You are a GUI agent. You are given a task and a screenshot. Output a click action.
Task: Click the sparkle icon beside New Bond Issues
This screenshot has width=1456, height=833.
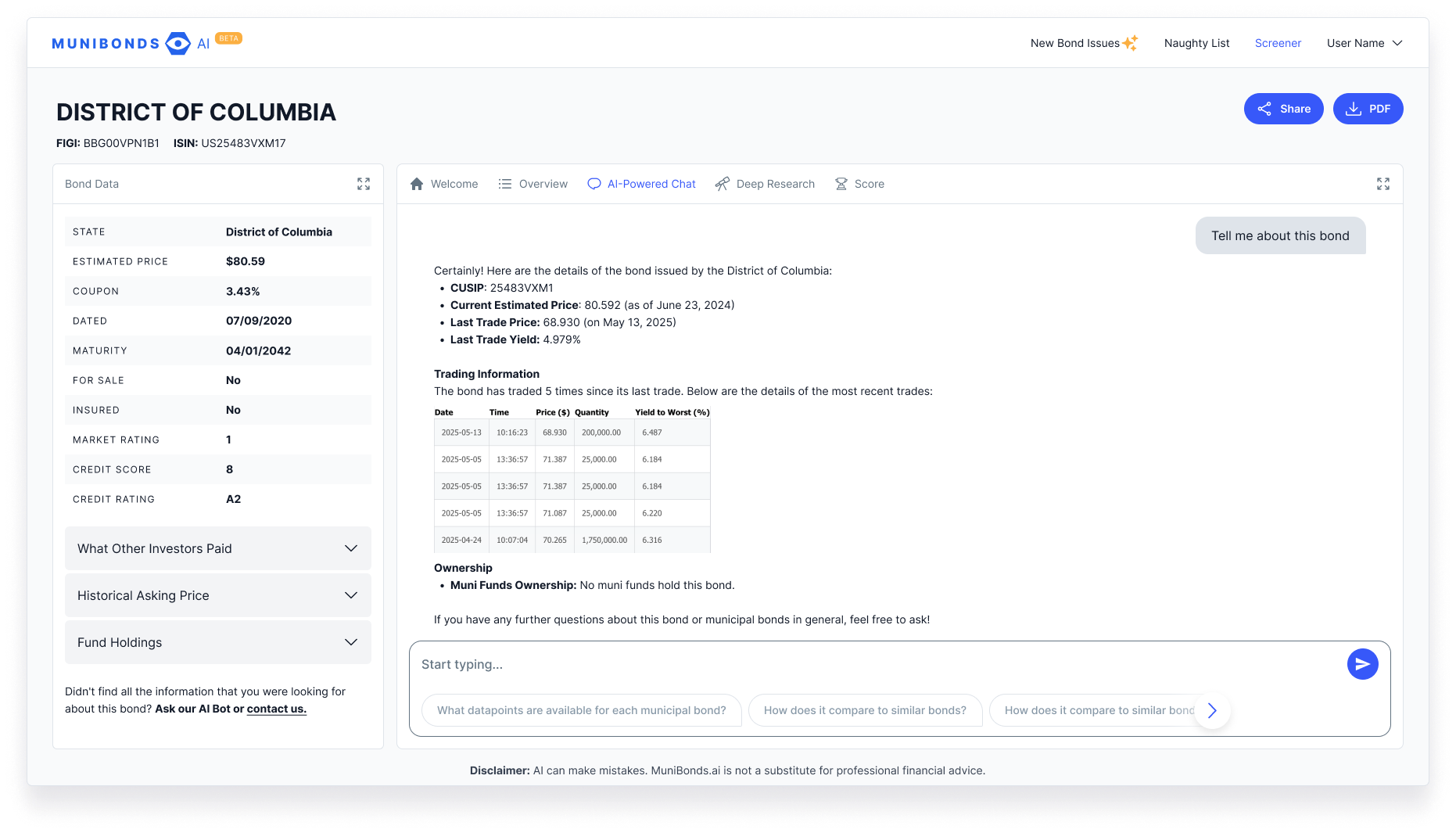(1131, 43)
